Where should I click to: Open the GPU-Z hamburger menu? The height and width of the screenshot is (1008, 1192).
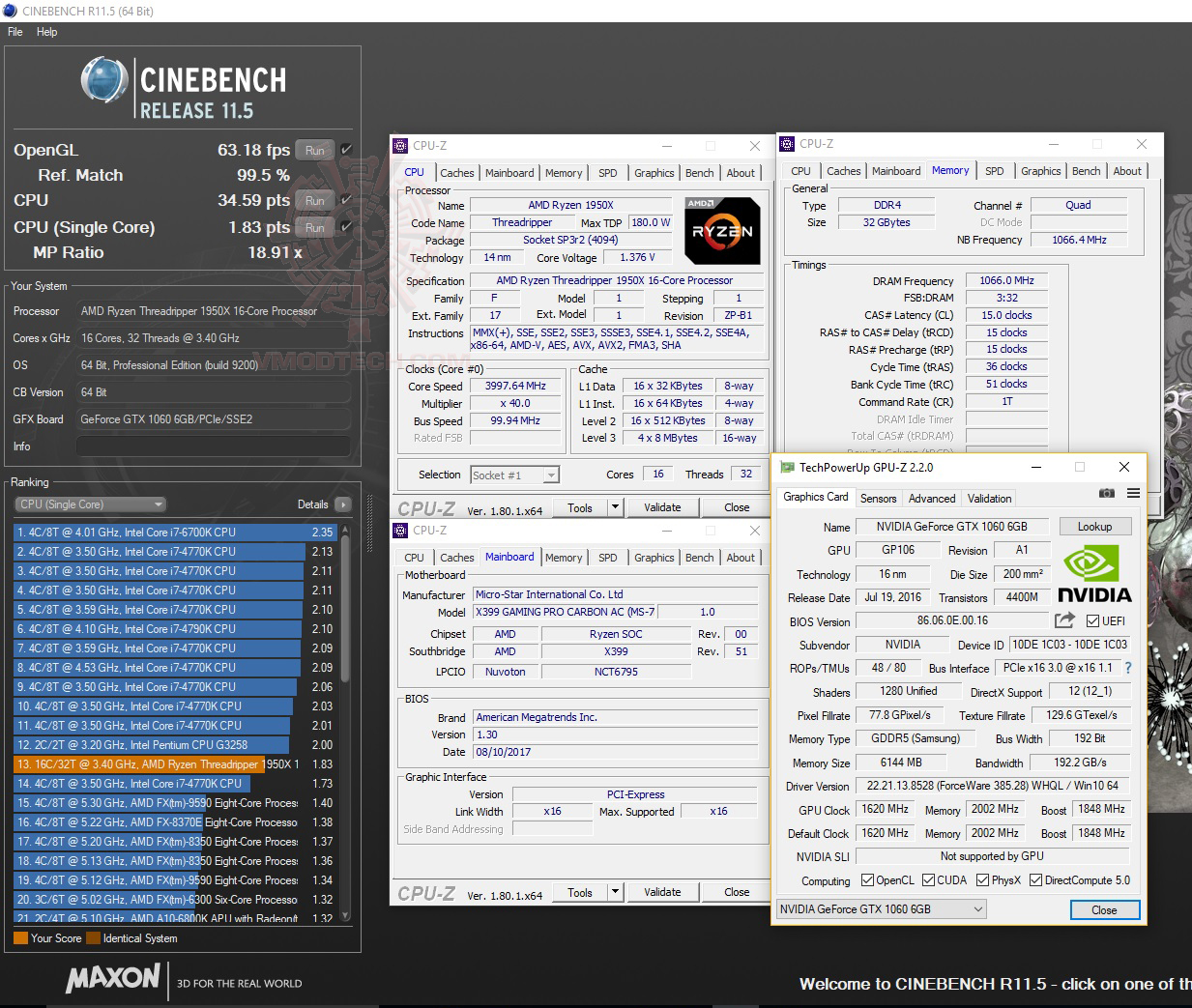1132,493
